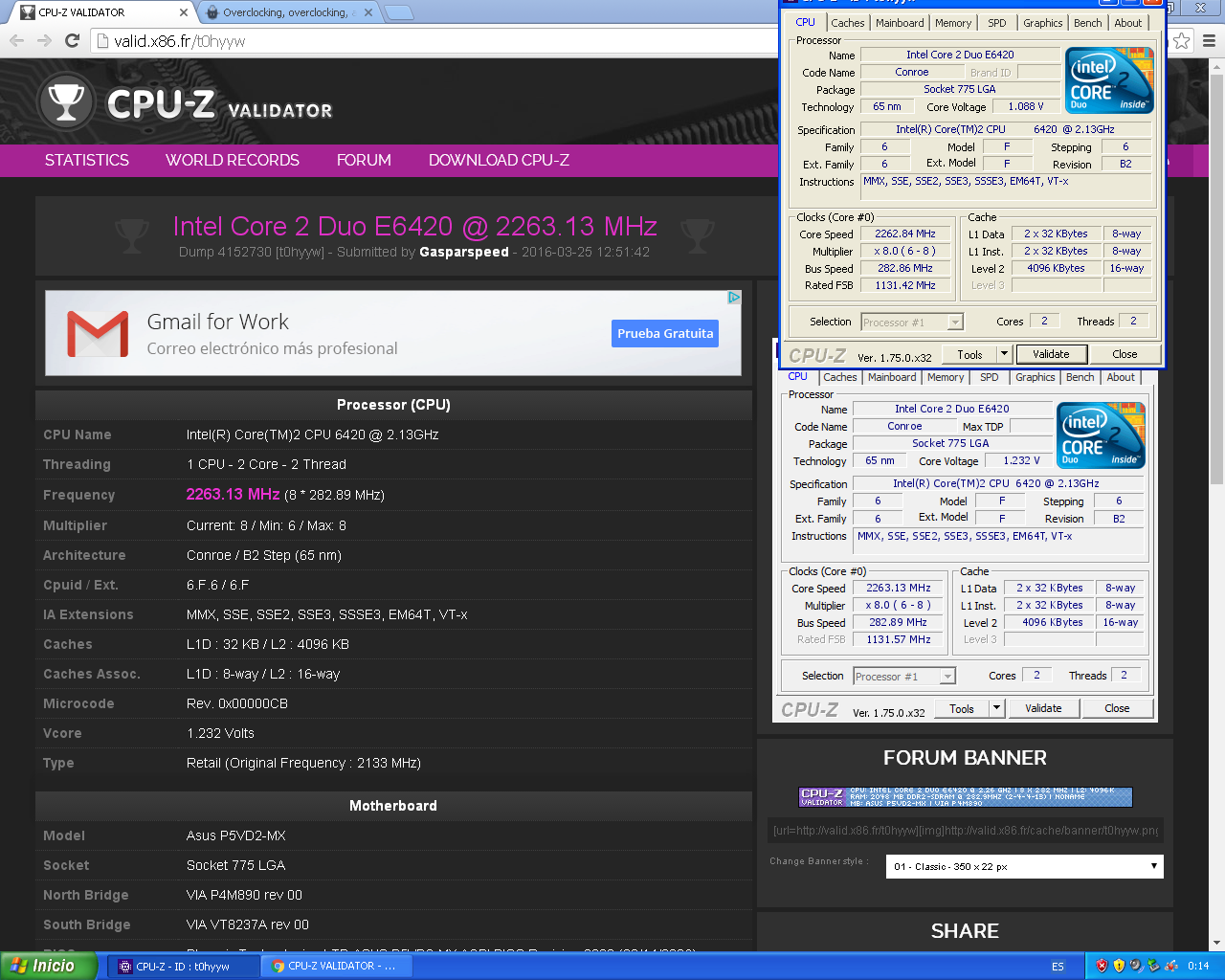Click the taskbar clock showing 0:14
1225x980 pixels.
tap(1198, 967)
